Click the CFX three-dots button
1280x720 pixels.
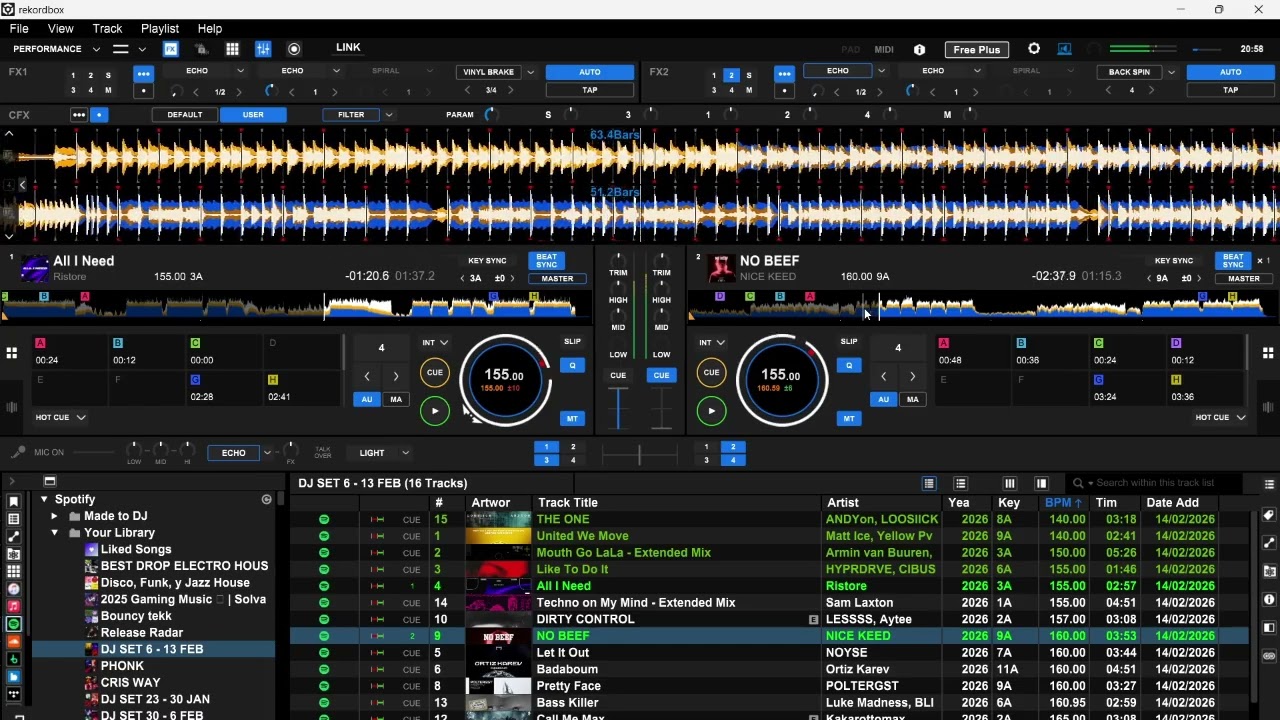click(x=78, y=115)
